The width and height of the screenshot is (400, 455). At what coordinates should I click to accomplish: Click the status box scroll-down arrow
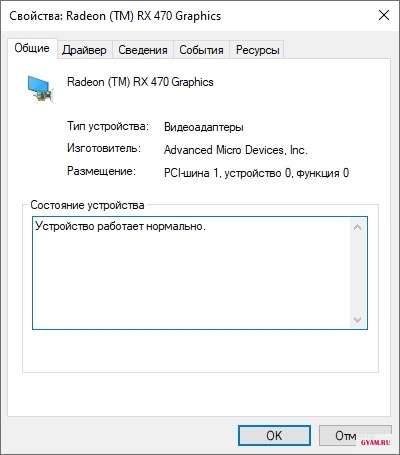coord(357,320)
